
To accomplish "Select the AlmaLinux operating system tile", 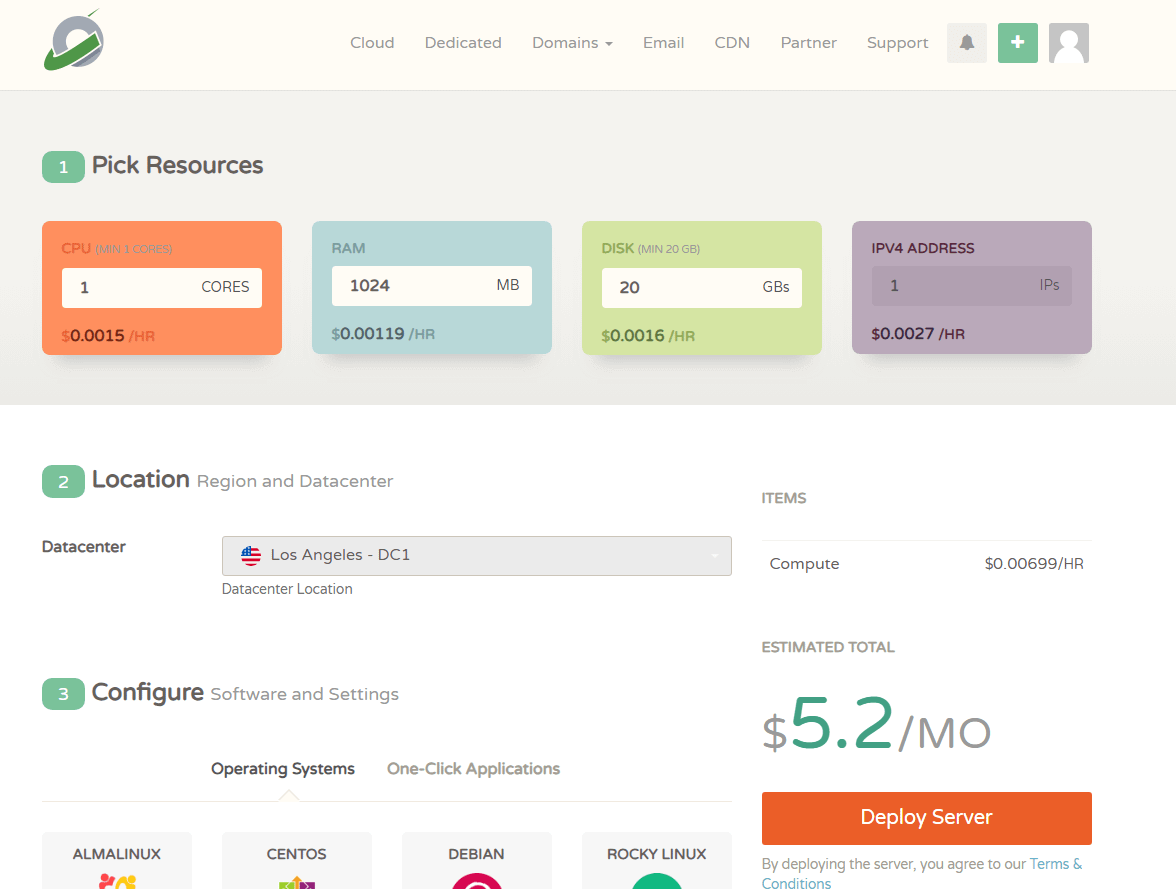I will [117, 862].
